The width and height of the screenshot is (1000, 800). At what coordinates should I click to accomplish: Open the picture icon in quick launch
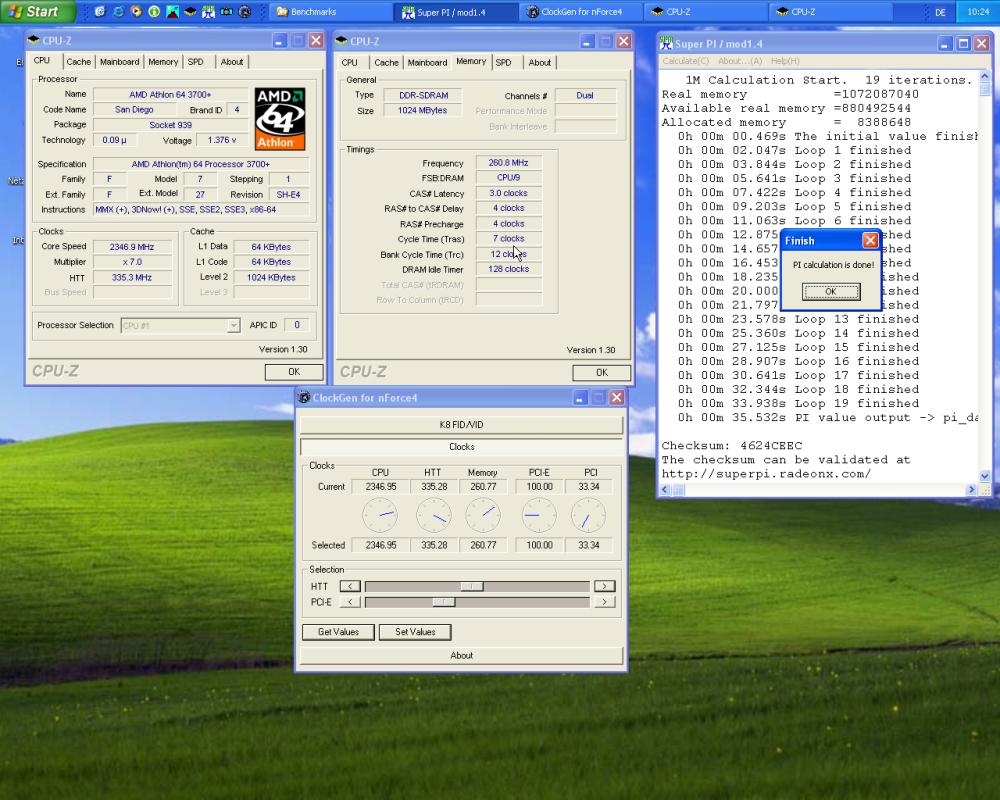click(172, 11)
